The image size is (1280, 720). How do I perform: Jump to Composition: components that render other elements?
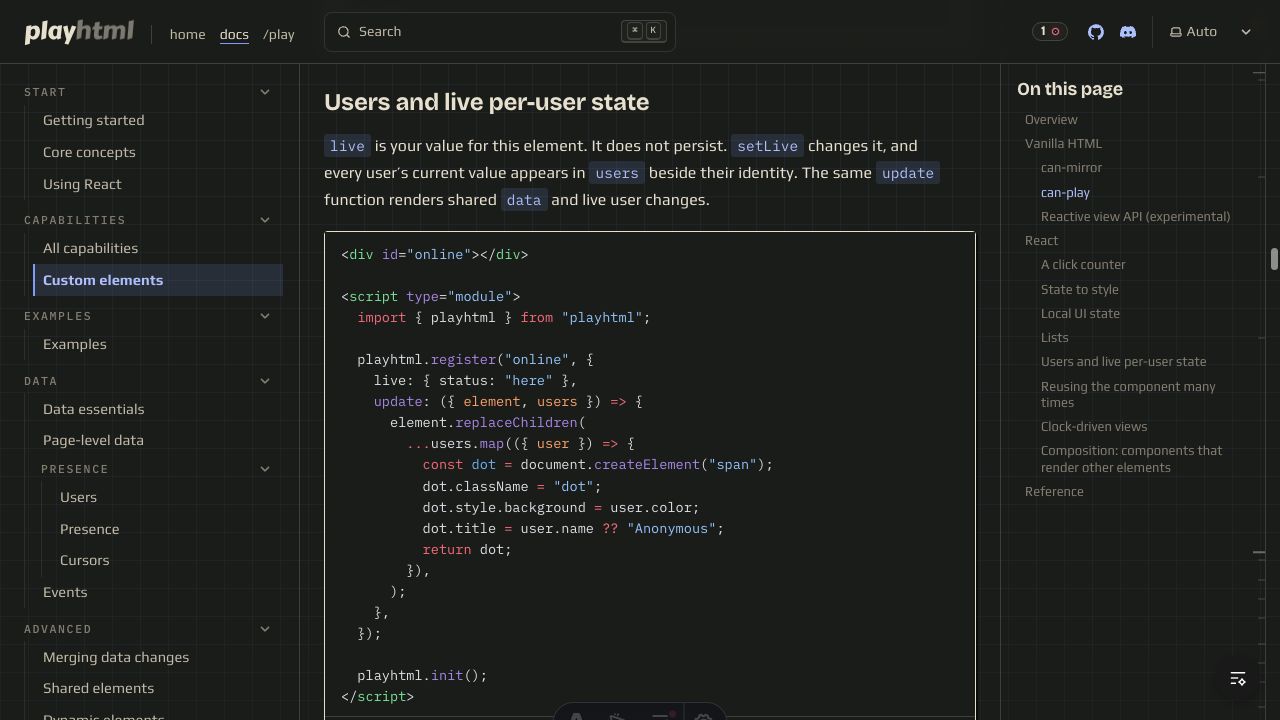point(1131,459)
